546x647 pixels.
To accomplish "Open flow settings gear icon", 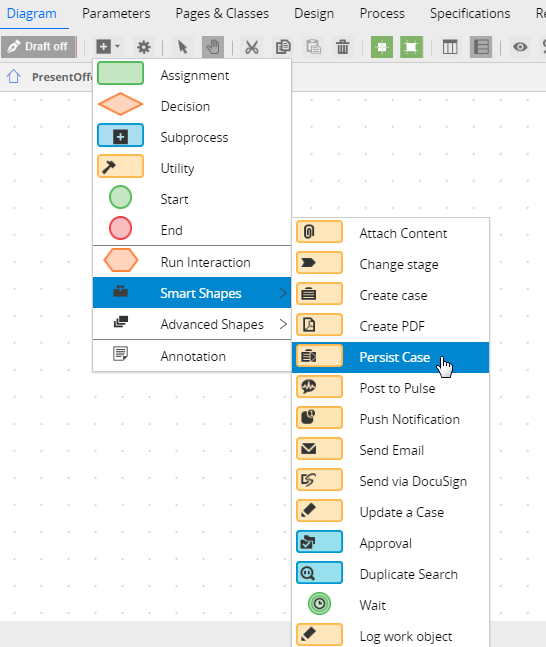I will (144, 47).
